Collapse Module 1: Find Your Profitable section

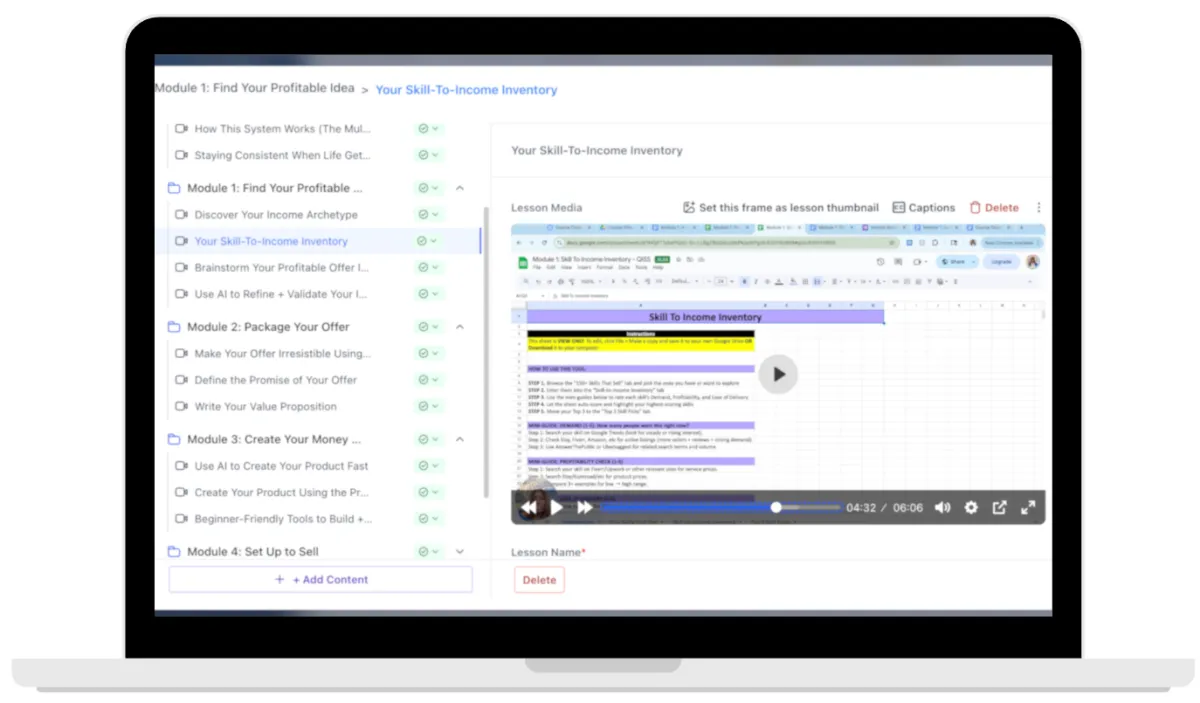coord(460,188)
